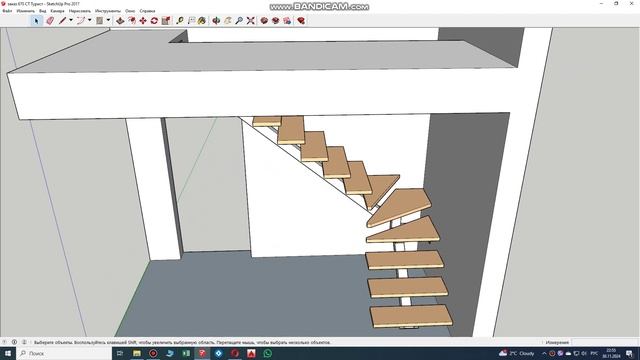Select the Pan hand tool

228,20
